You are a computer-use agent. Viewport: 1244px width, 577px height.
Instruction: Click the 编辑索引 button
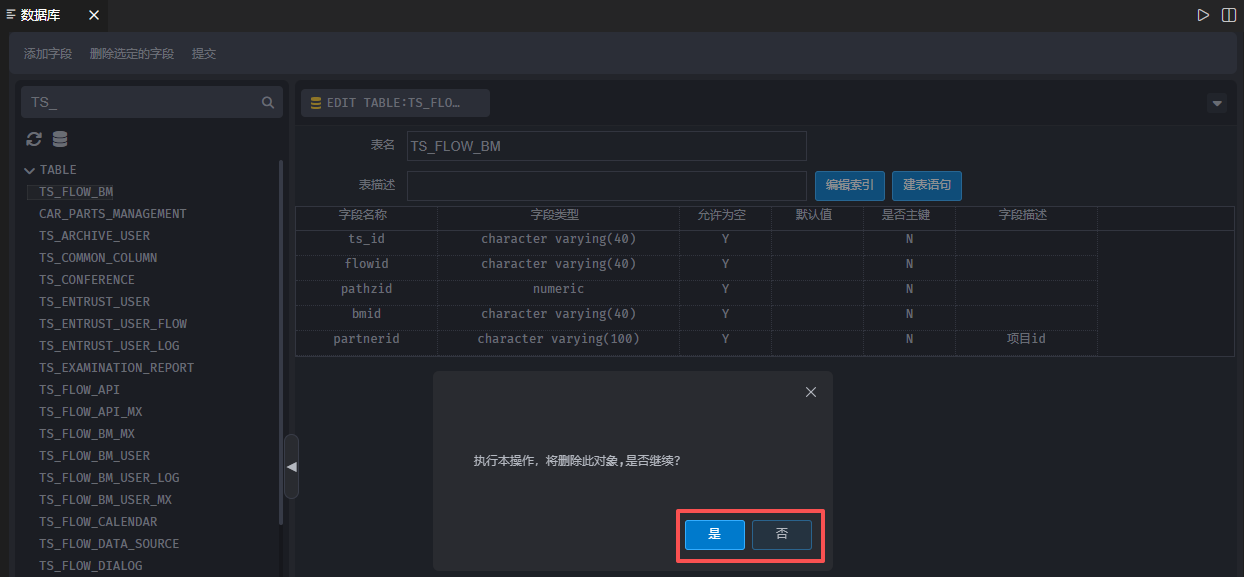click(849, 185)
